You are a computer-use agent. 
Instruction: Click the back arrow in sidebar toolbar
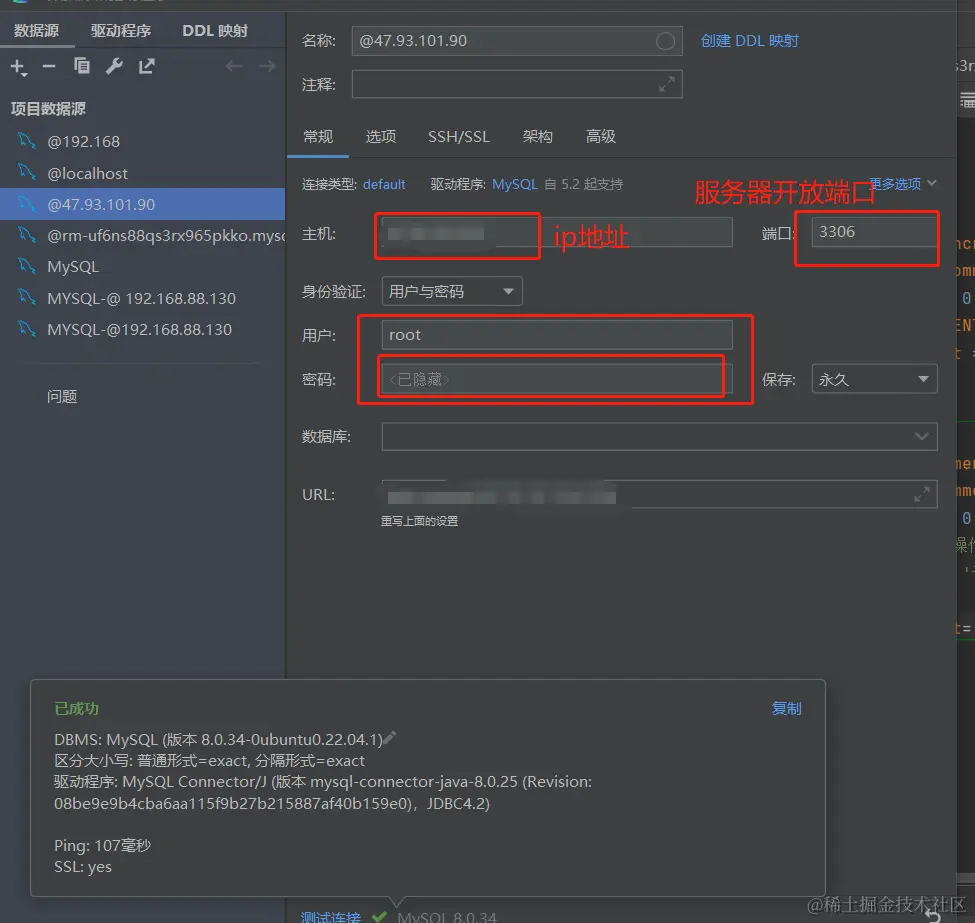coord(234,66)
